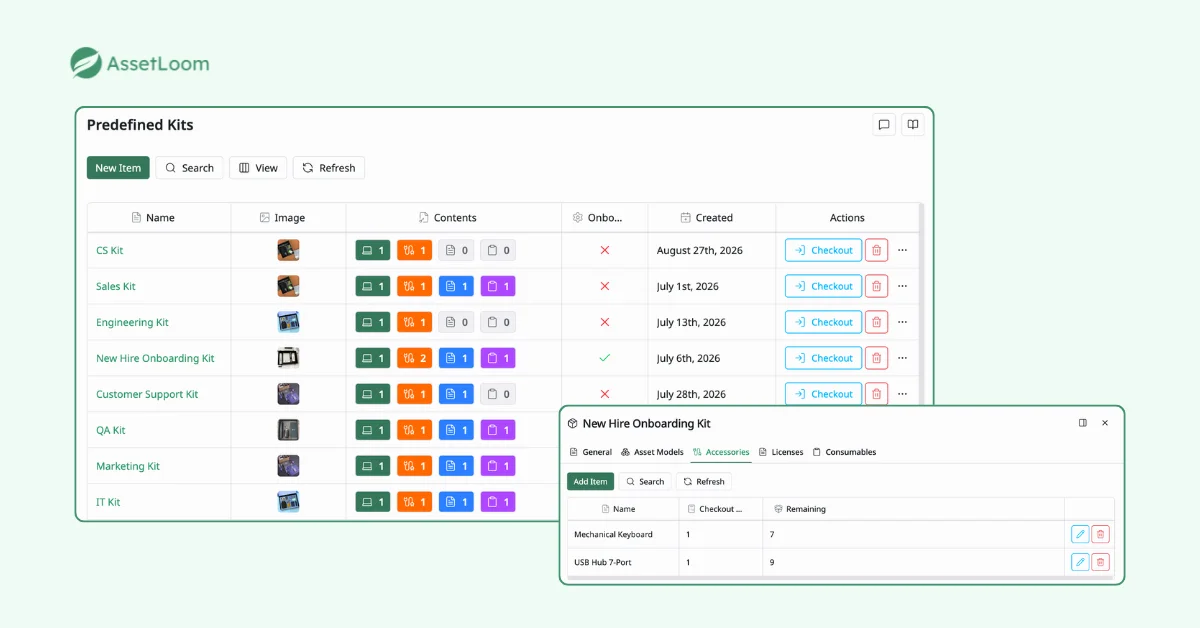Click the New Item button
Screen dimensions: 1200x628
point(118,168)
